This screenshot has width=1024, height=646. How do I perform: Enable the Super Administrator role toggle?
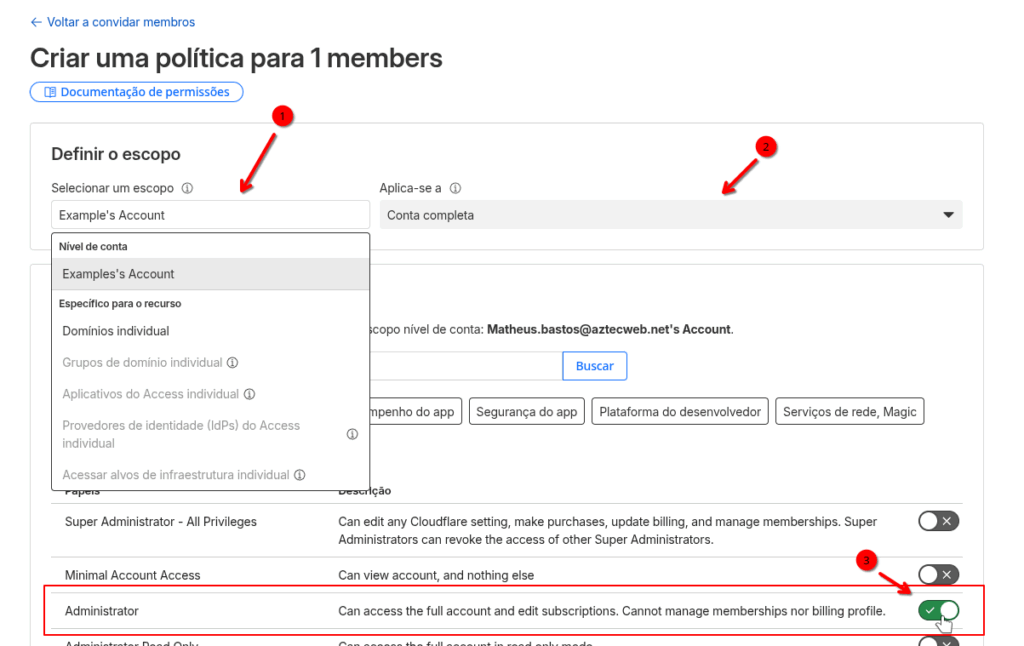pyautogui.click(x=938, y=521)
